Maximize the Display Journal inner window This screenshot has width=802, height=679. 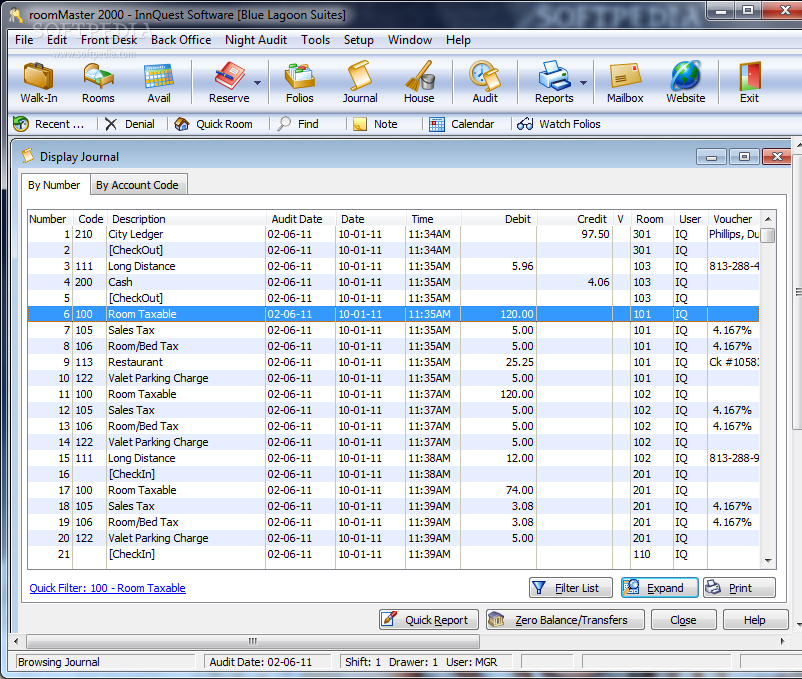tap(744, 156)
